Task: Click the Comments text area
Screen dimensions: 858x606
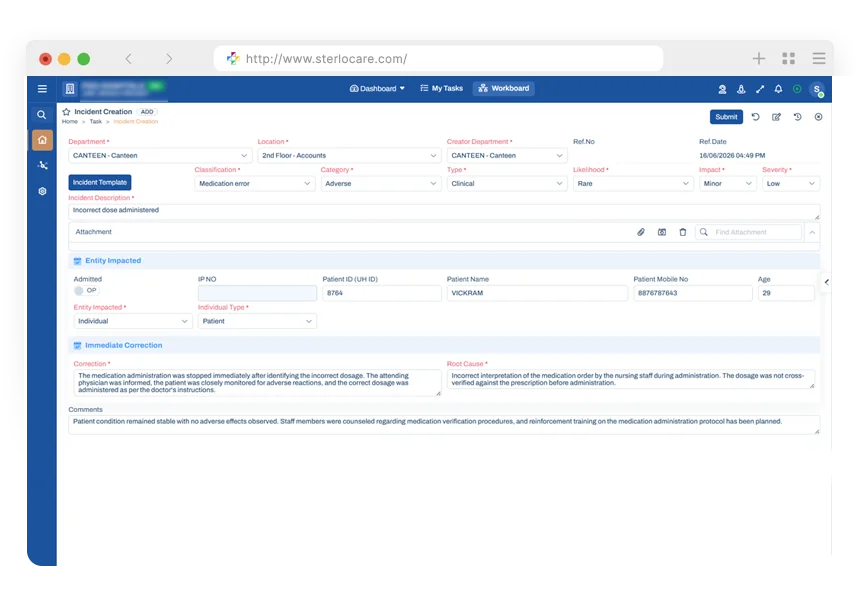Action: [x=444, y=425]
